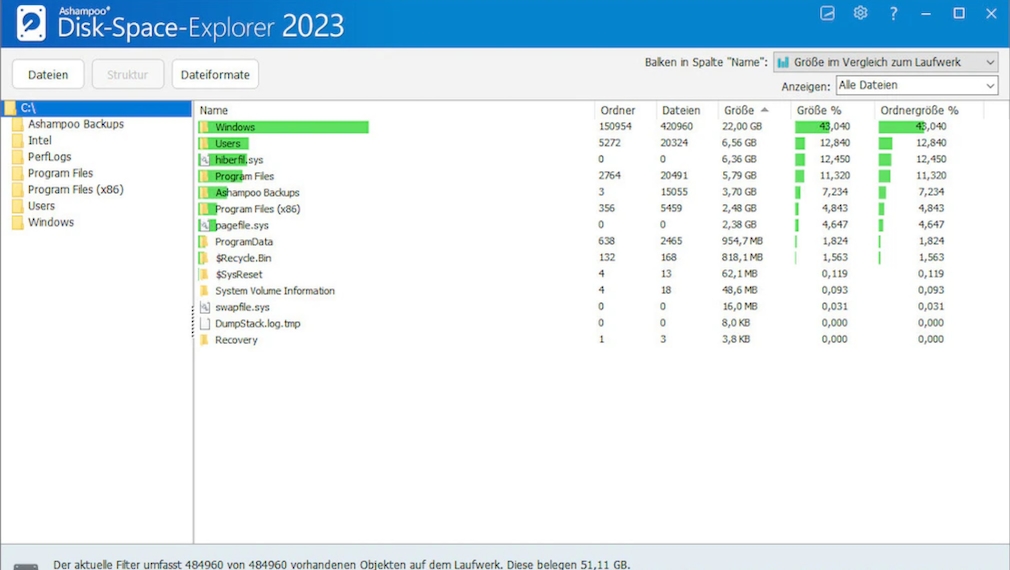Sort by the Größe % column header
1010x570 pixels.
click(832, 110)
